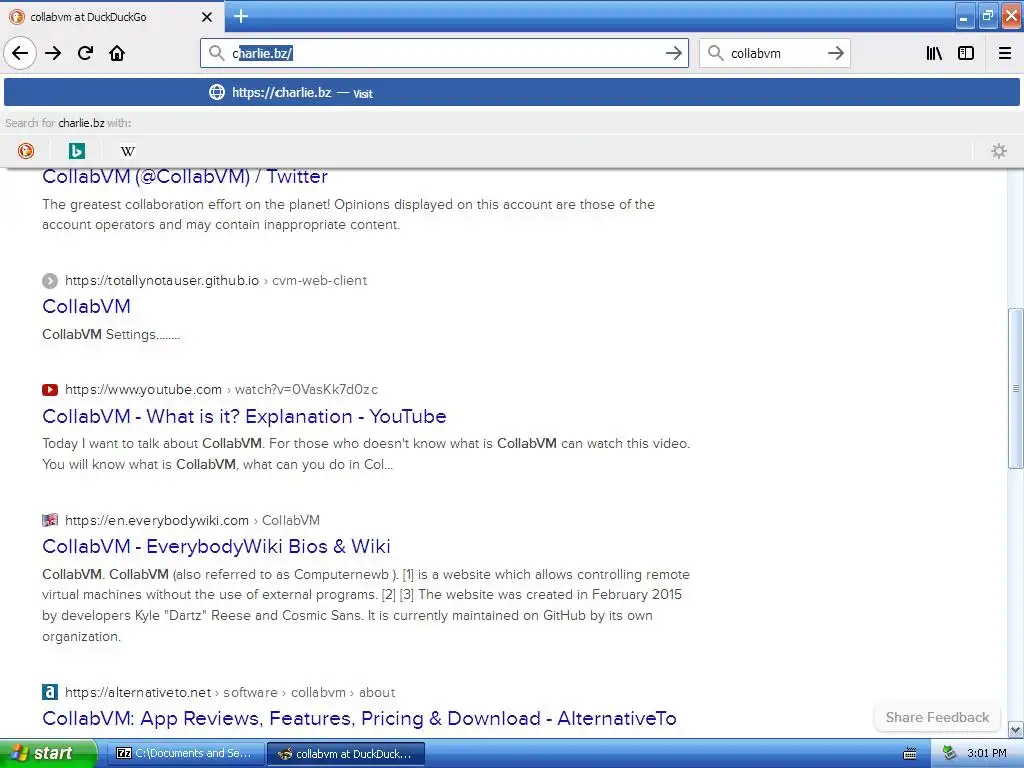Open search settings gear icon
Viewport: 1024px width, 768px height.
tap(999, 151)
